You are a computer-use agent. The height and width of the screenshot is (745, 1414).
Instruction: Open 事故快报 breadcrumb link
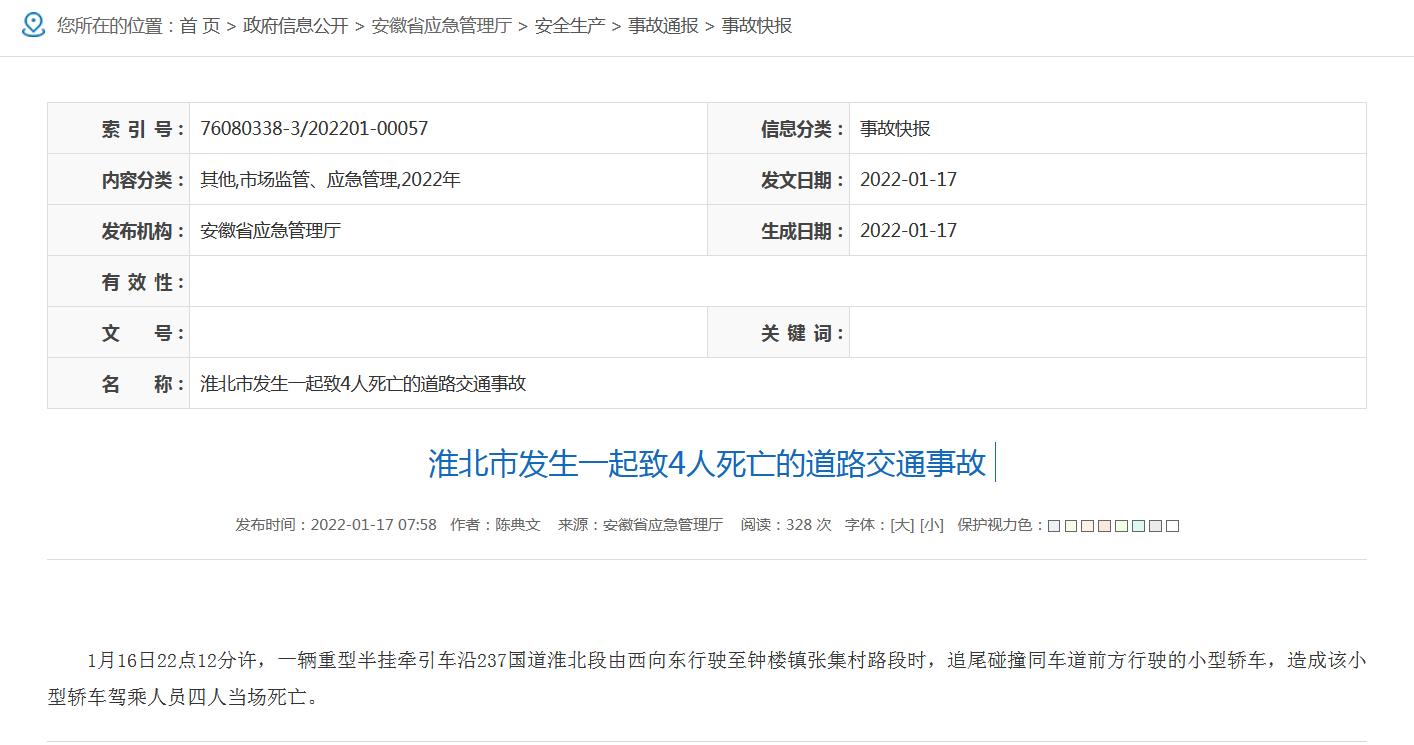coord(757,26)
